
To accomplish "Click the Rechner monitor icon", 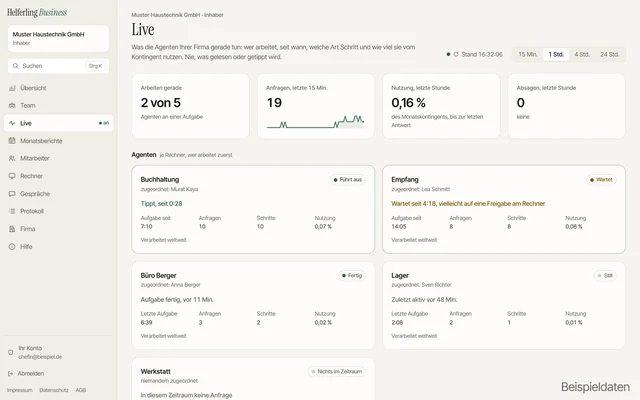I will 12,176.
